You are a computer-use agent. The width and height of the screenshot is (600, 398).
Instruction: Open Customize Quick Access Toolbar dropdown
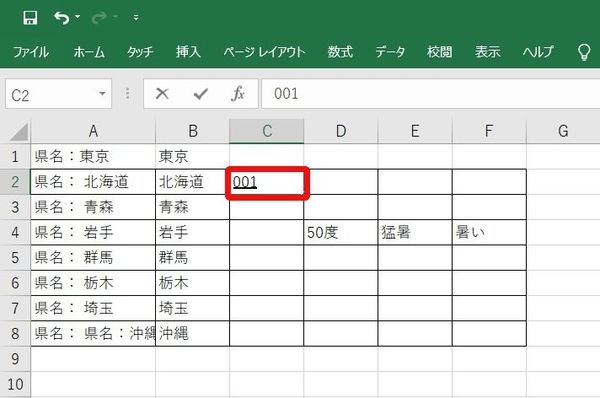point(136,17)
